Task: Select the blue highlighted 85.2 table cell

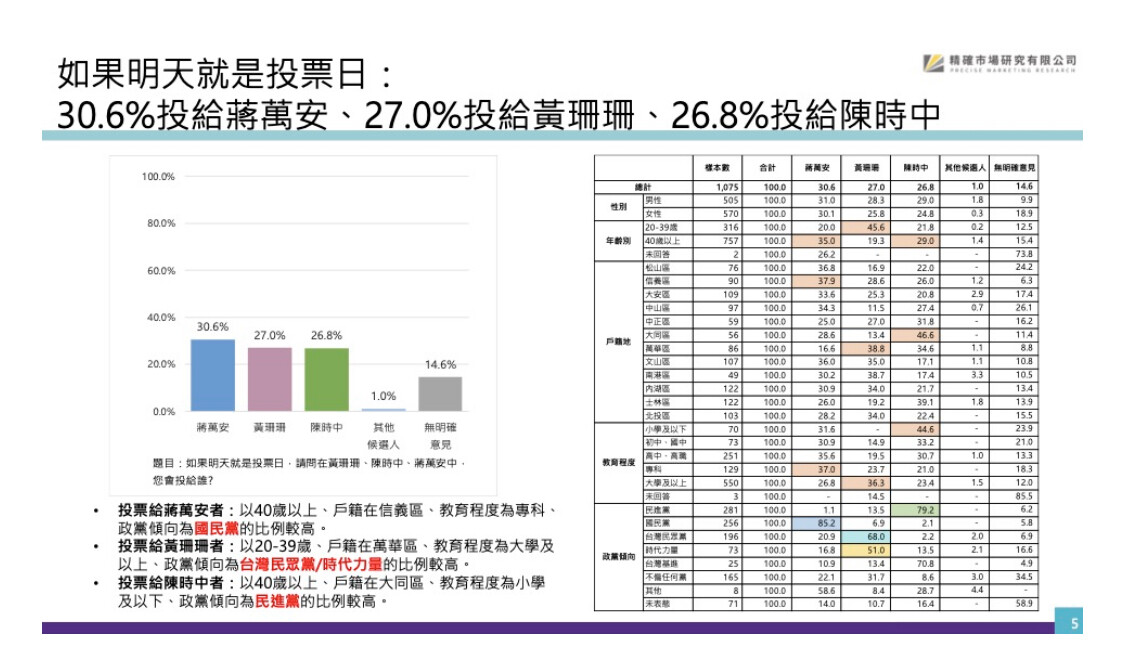Action: pyautogui.click(x=826, y=523)
